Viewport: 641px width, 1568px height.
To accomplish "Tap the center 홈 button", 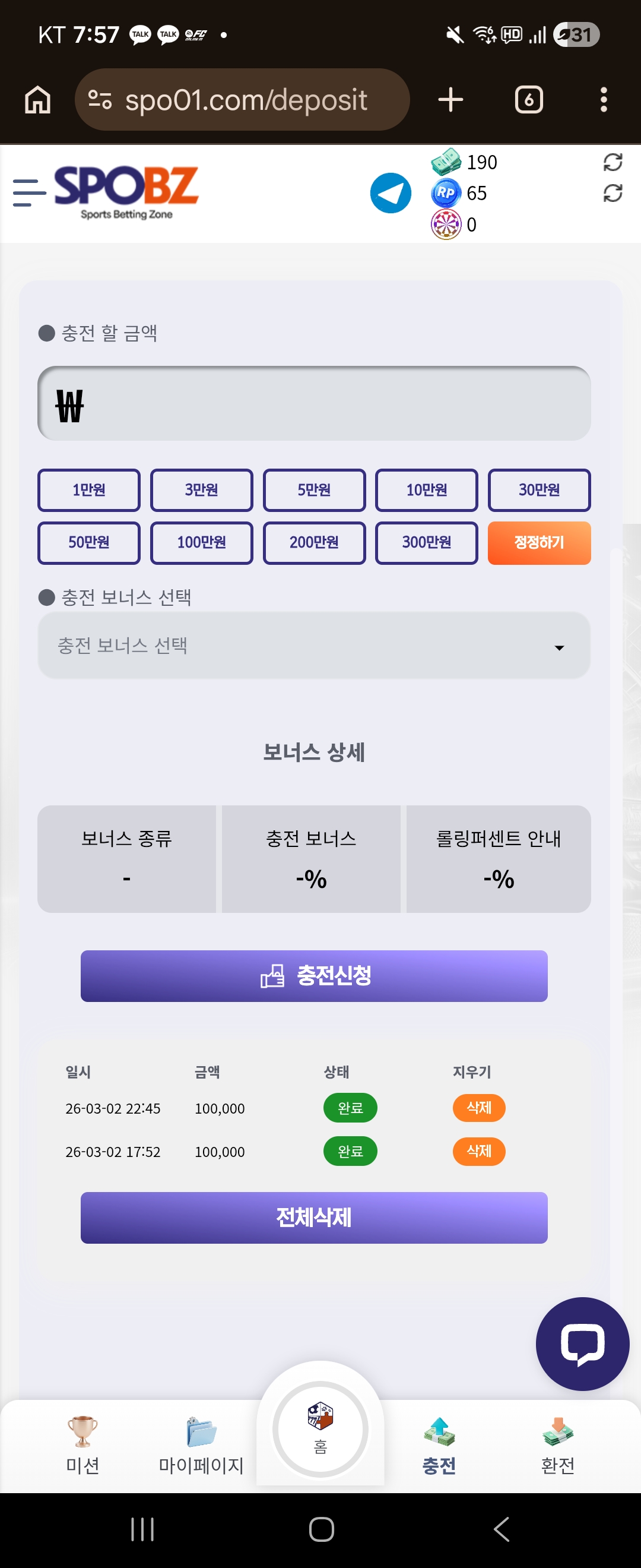I will 320,1428.
